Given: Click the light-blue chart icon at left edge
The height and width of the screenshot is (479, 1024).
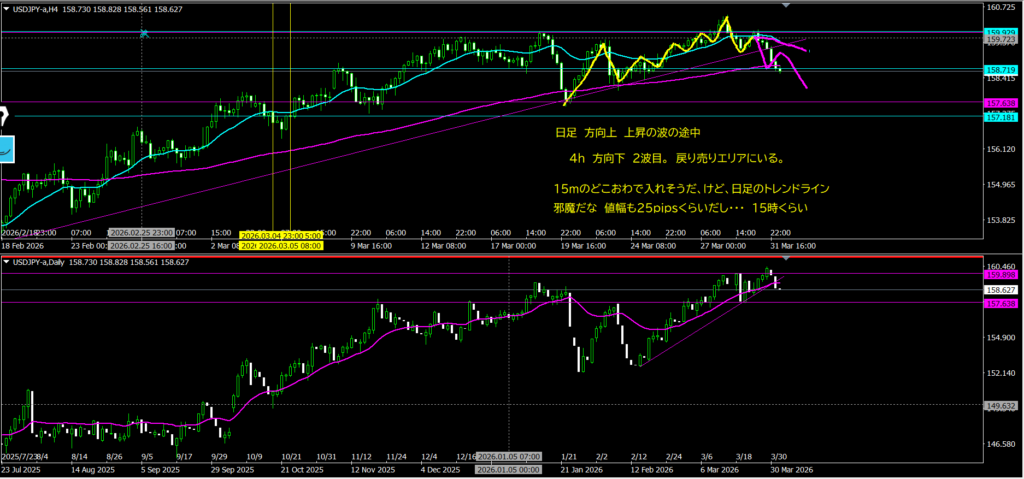Looking at the screenshot, I should tap(6, 148).
